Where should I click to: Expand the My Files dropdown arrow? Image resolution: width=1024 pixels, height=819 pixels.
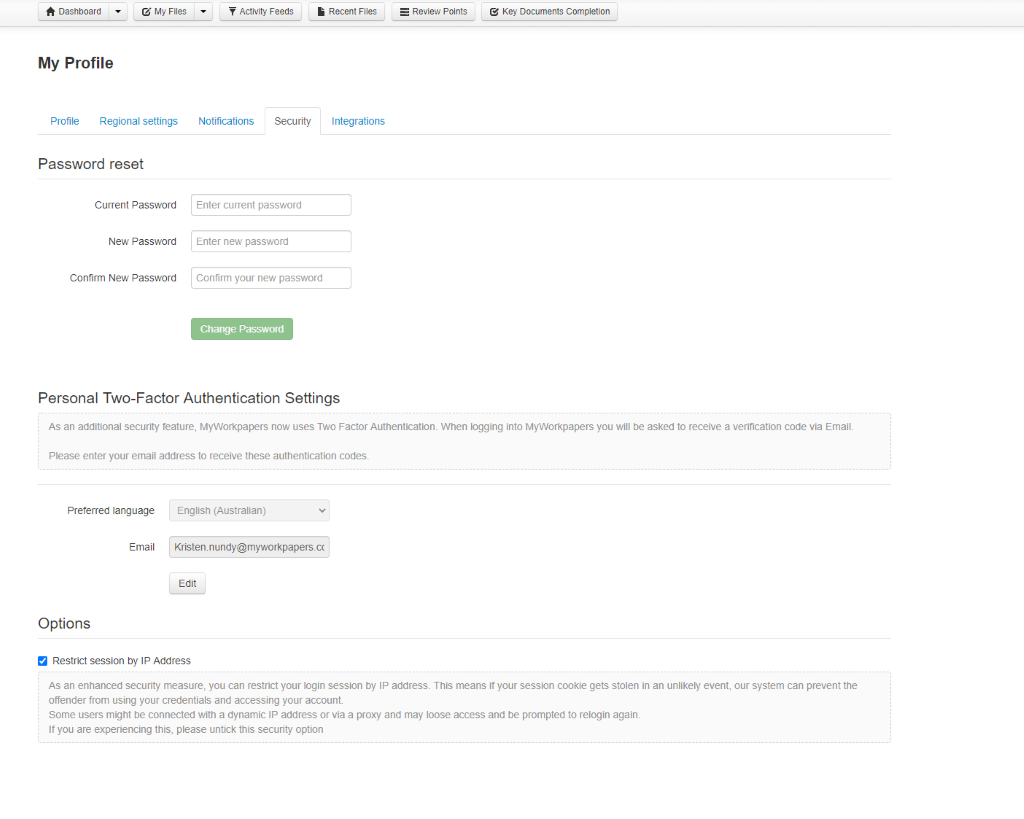click(x=204, y=12)
